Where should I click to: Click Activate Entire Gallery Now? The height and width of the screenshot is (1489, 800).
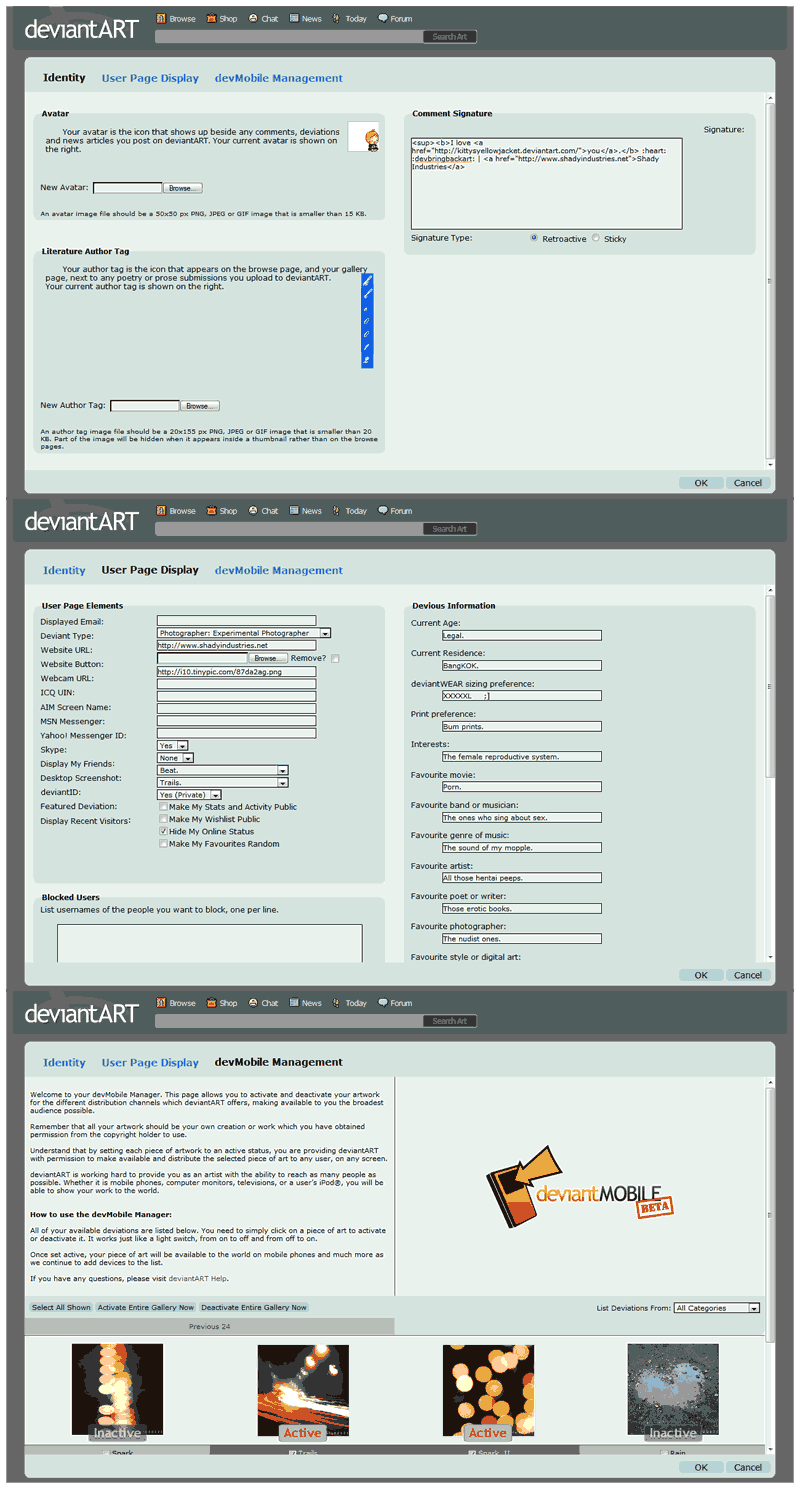tap(146, 1307)
